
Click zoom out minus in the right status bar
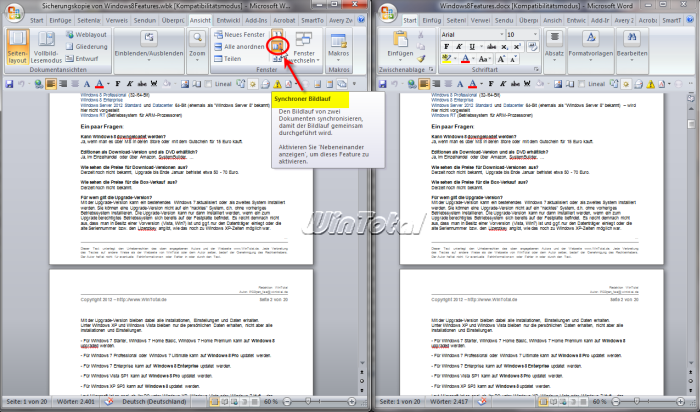[616, 402]
